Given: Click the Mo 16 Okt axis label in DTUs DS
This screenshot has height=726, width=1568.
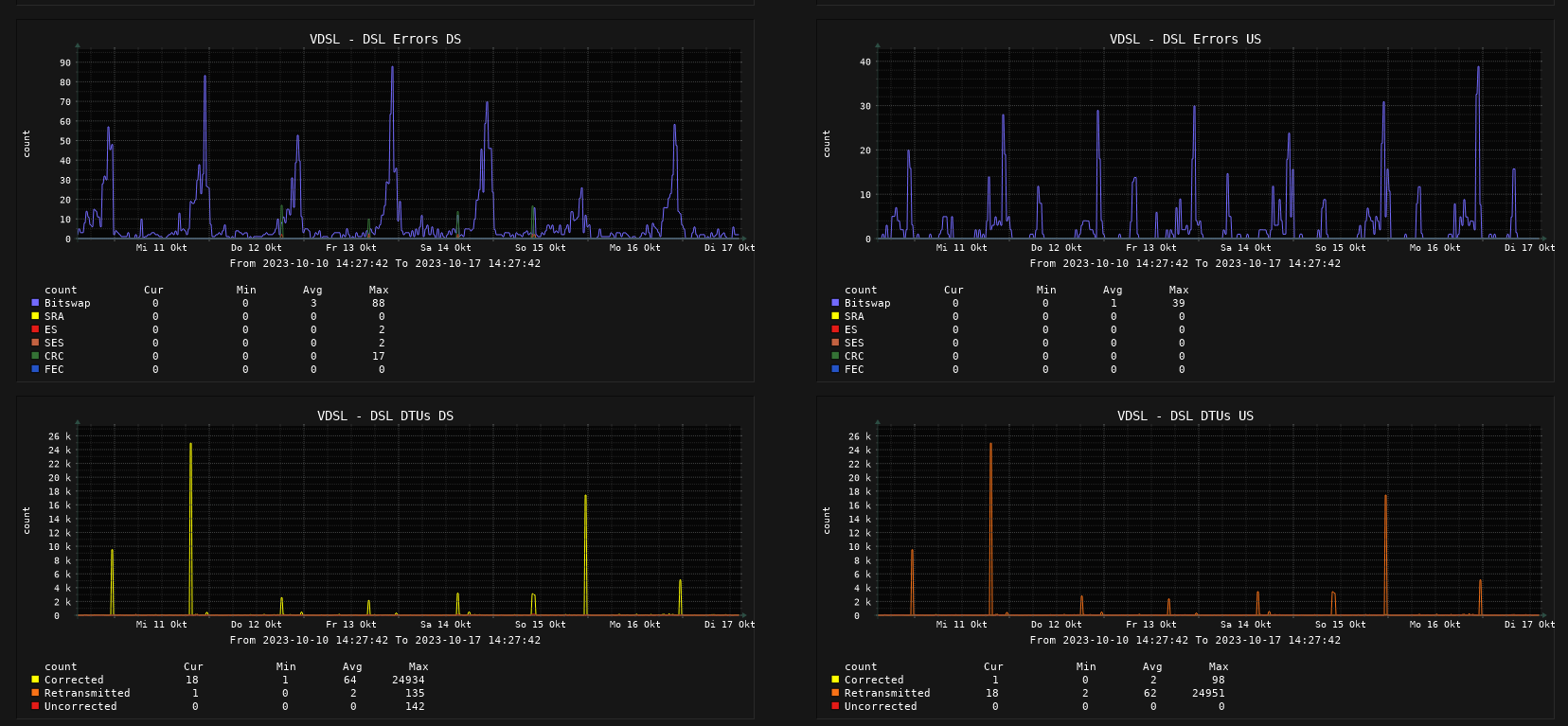Looking at the screenshot, I should (x=635, y=625).
